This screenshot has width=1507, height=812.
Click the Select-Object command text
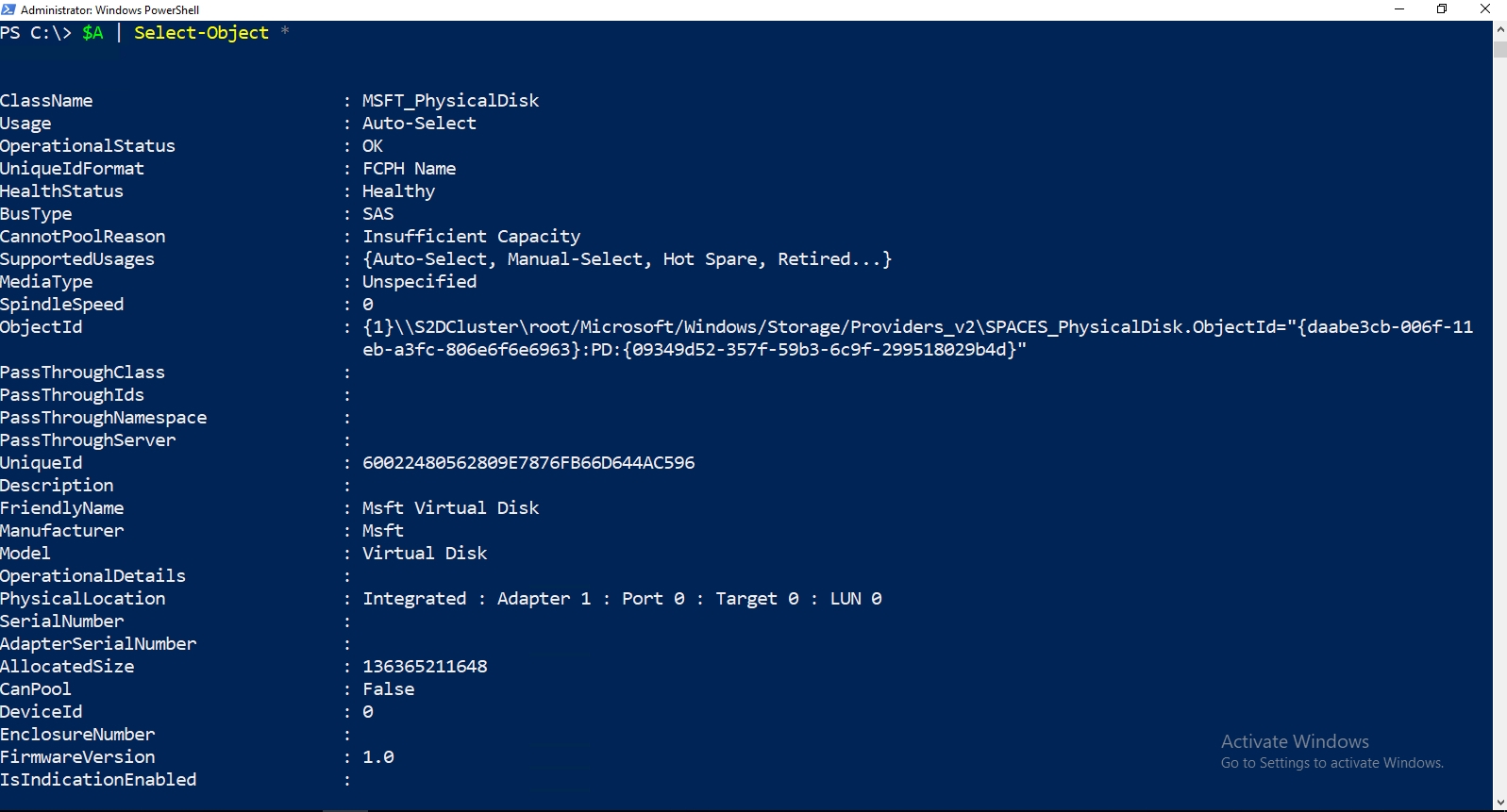point(201,33)
